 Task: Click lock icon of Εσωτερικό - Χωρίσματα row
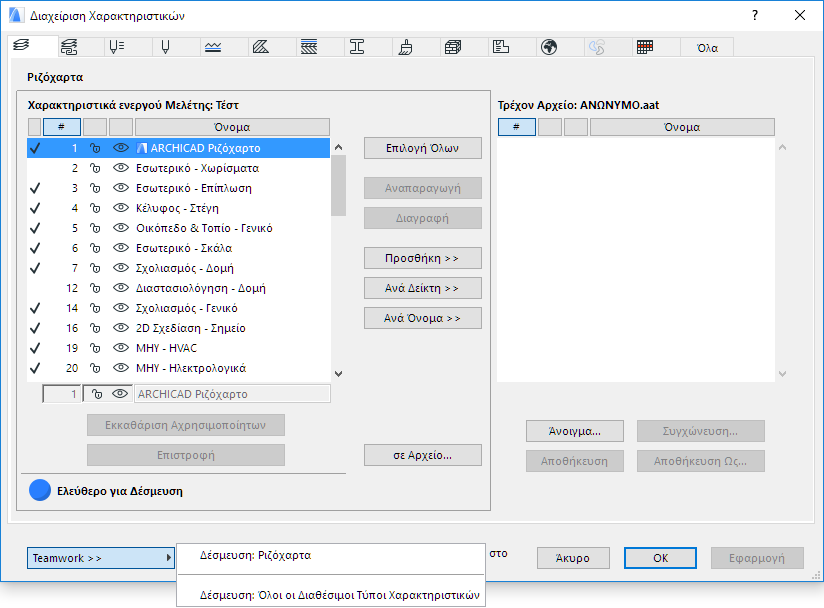point(95,168)
